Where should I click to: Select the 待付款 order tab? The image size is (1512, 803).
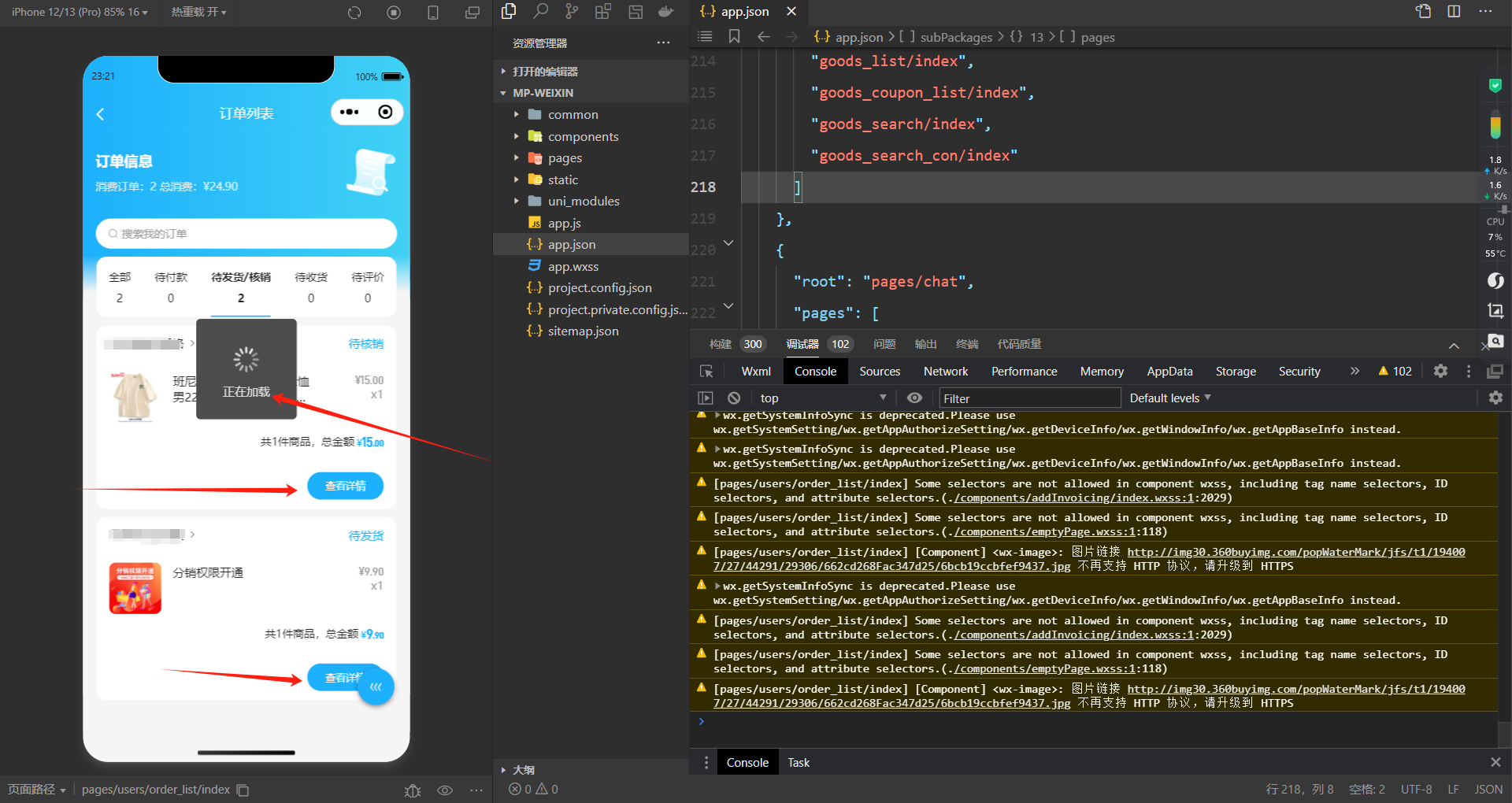[x=171, y=287]
